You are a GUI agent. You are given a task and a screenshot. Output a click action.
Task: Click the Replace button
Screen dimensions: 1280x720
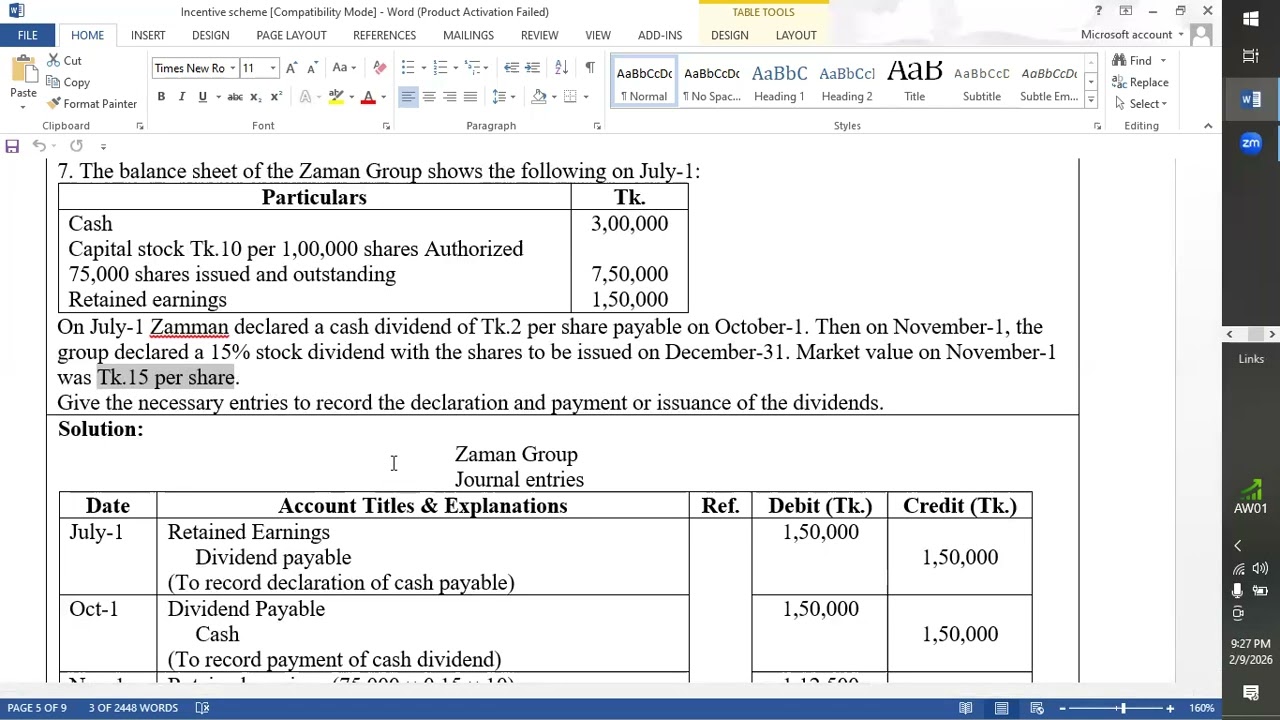click(x=1140, y=82)
